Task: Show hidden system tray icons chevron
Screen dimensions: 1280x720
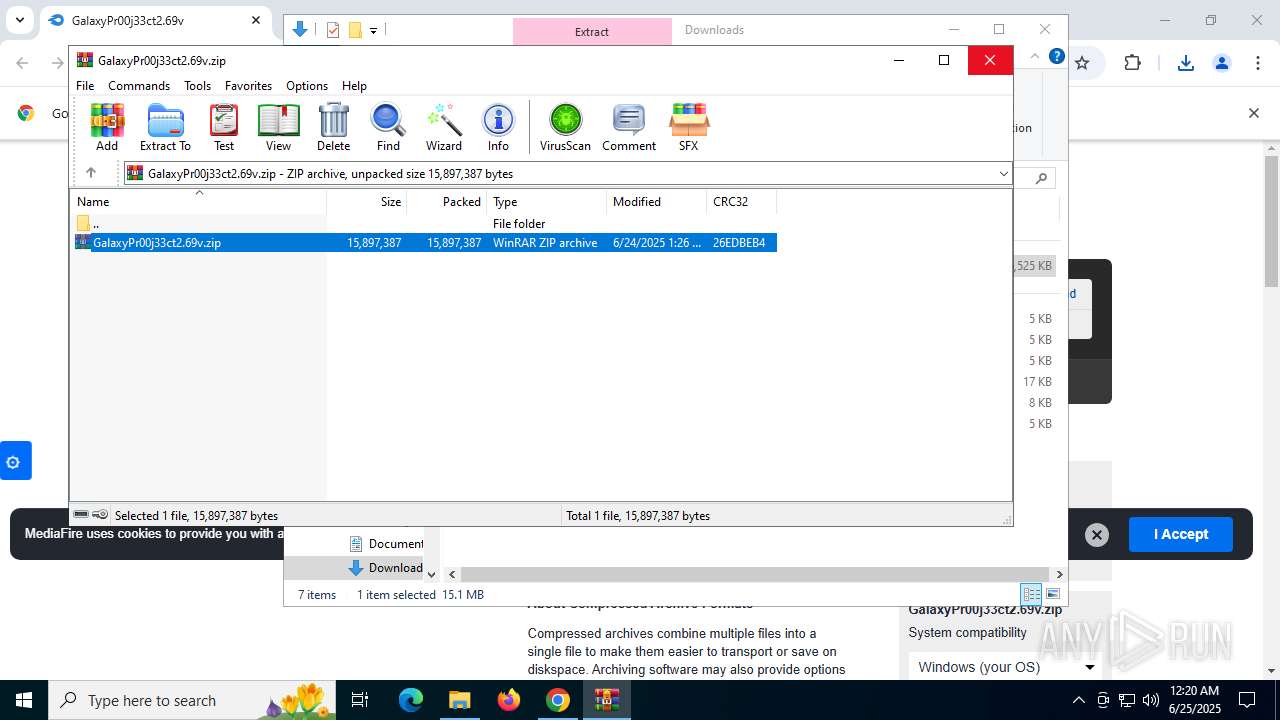Action: [x=1078, y=700]
